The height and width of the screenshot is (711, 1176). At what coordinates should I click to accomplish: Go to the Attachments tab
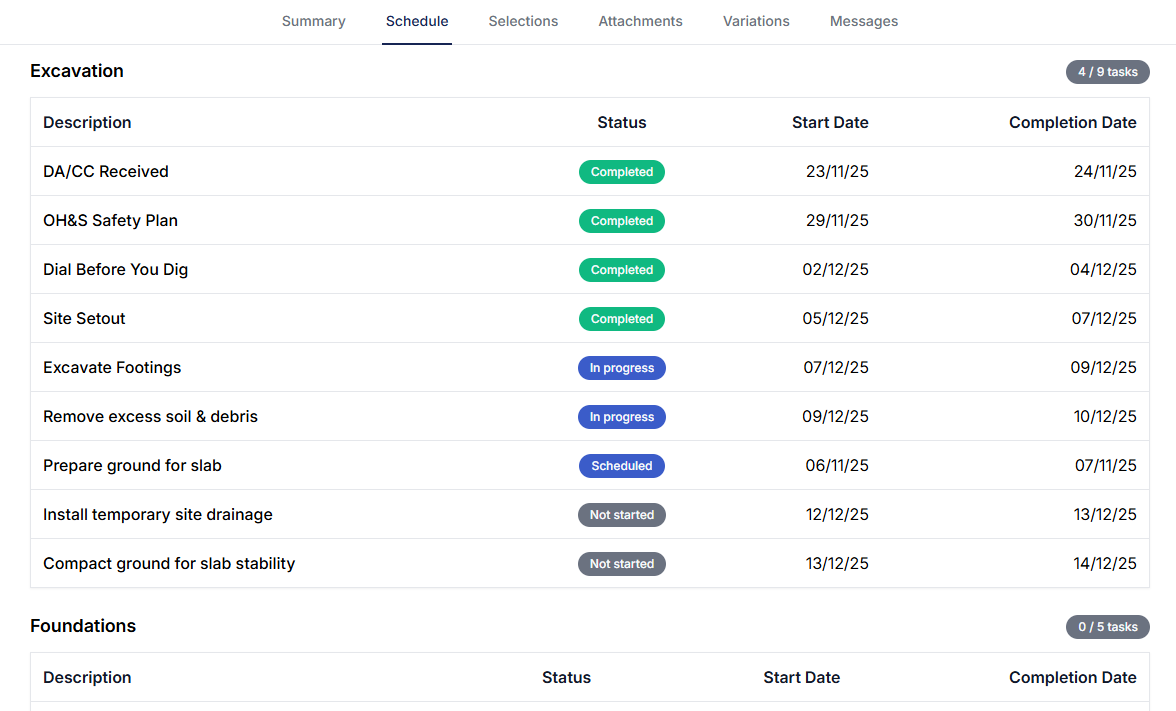[x=640, y=21]
